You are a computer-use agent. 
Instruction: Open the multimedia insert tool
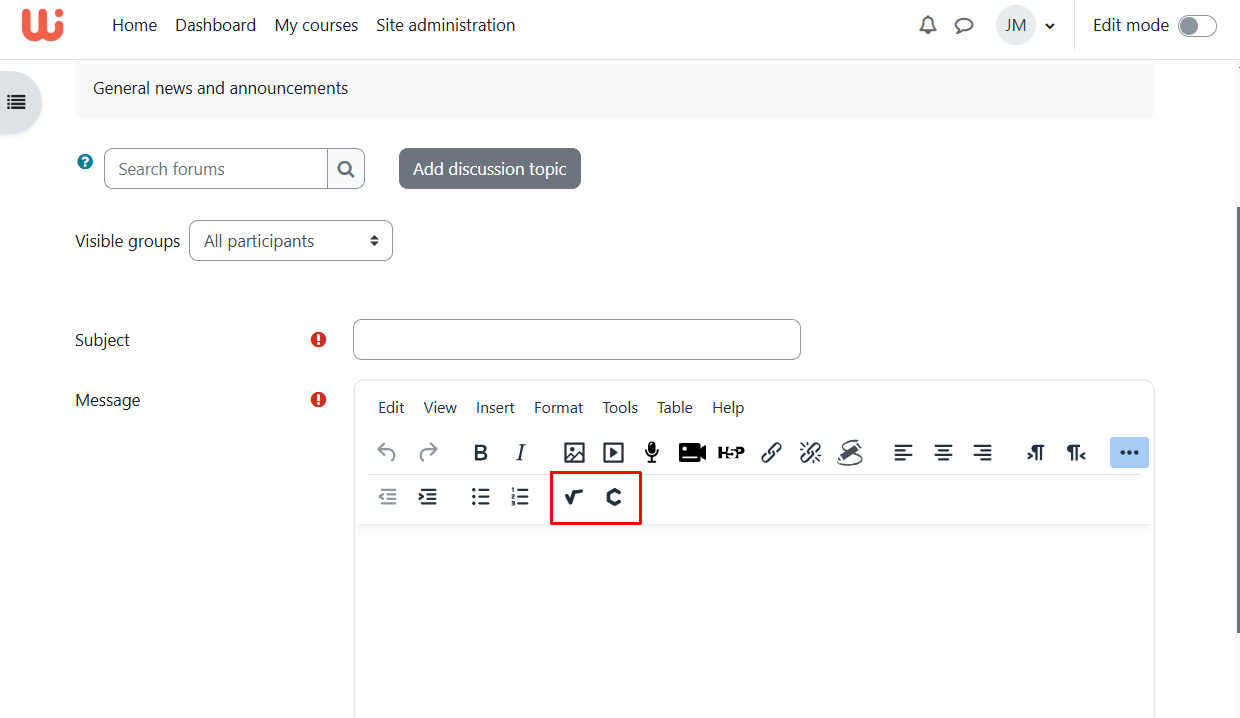[x=613, y=453]
